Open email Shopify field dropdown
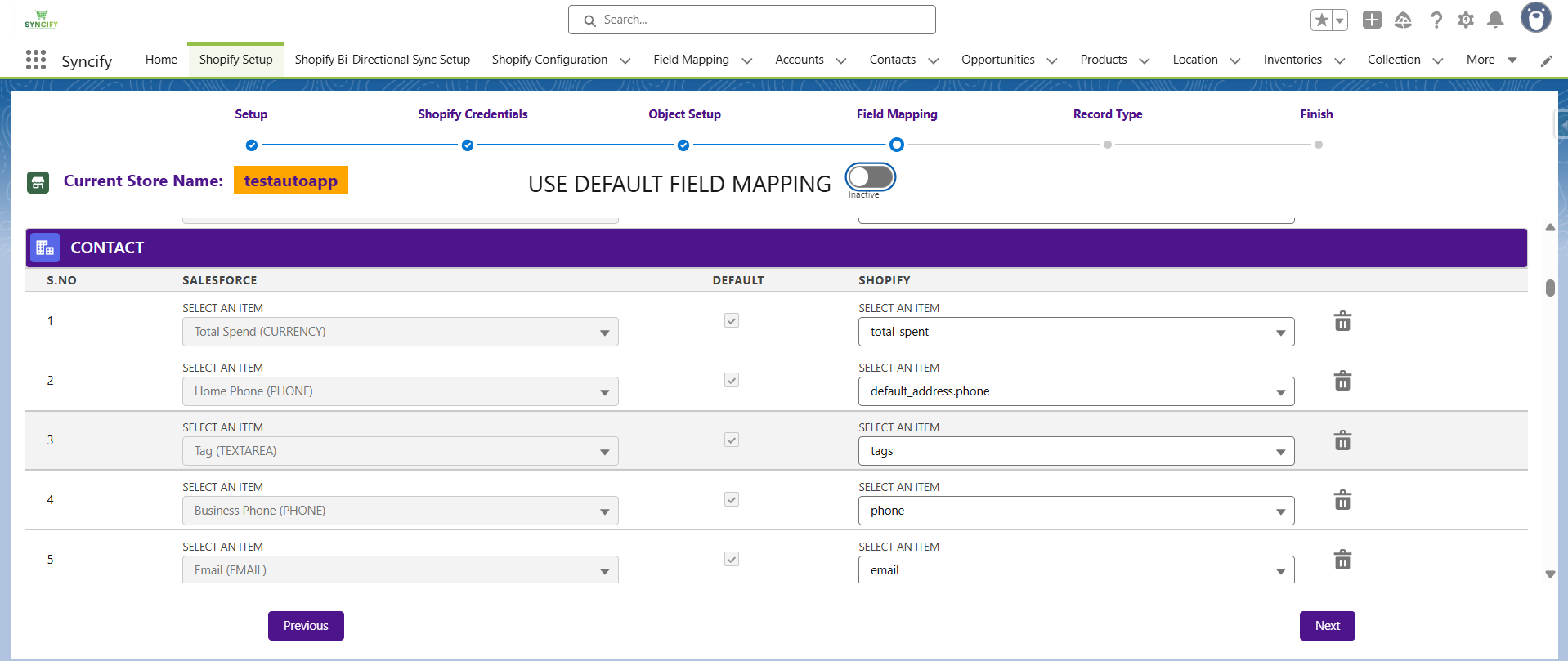The height and width of the screenshot is (661, 1568). tap(1077, 569)
